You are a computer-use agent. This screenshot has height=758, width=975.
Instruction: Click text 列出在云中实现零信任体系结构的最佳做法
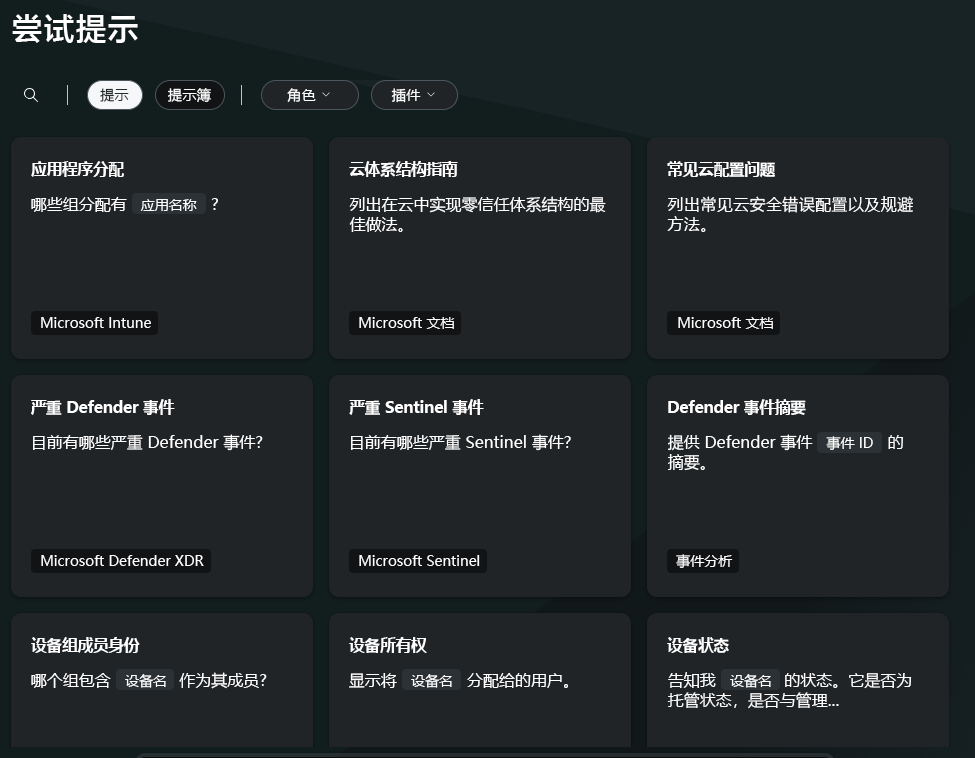pos(477,215)
